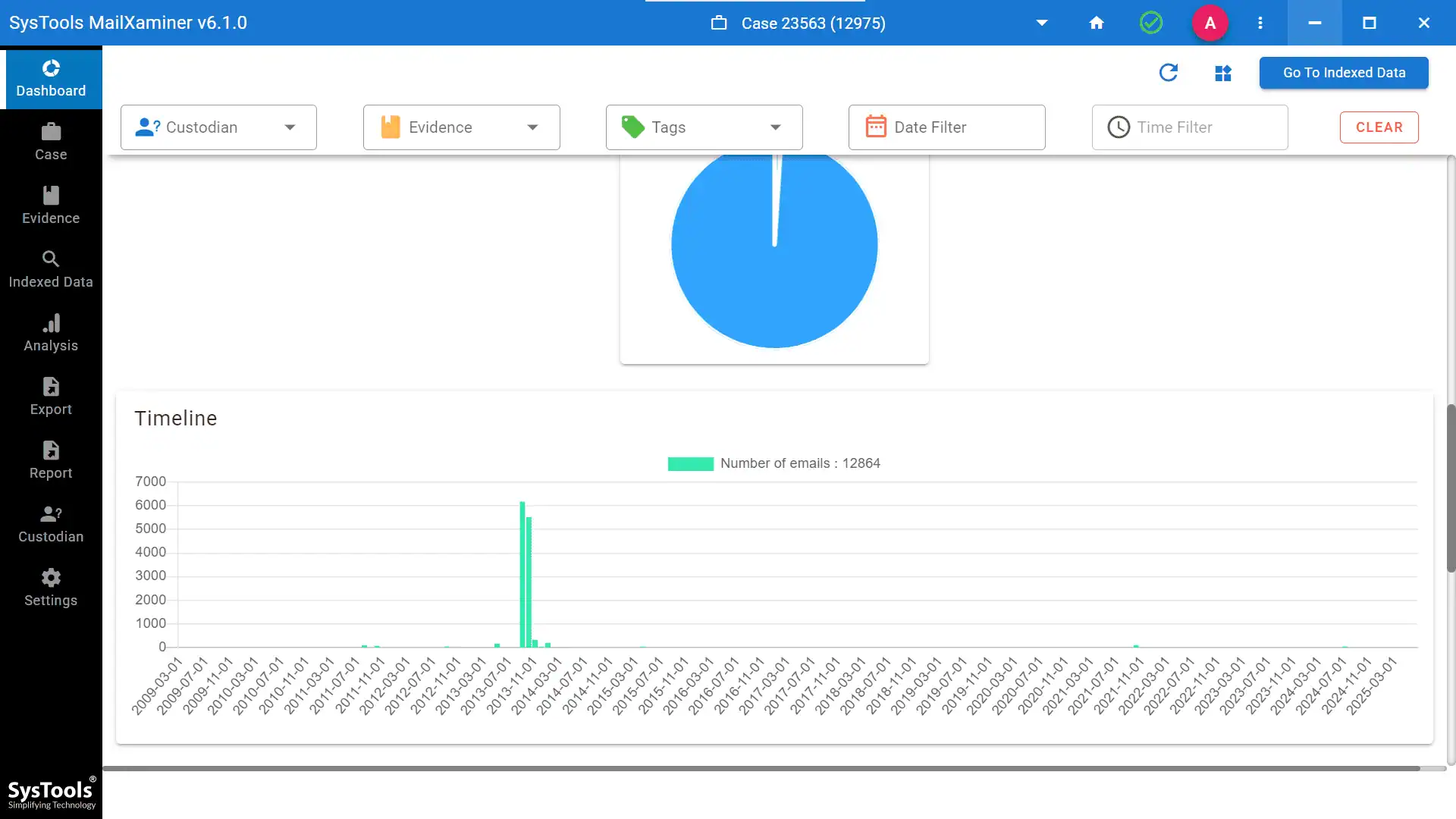Click the 2013-11-01 axis label

coord(512,686)
